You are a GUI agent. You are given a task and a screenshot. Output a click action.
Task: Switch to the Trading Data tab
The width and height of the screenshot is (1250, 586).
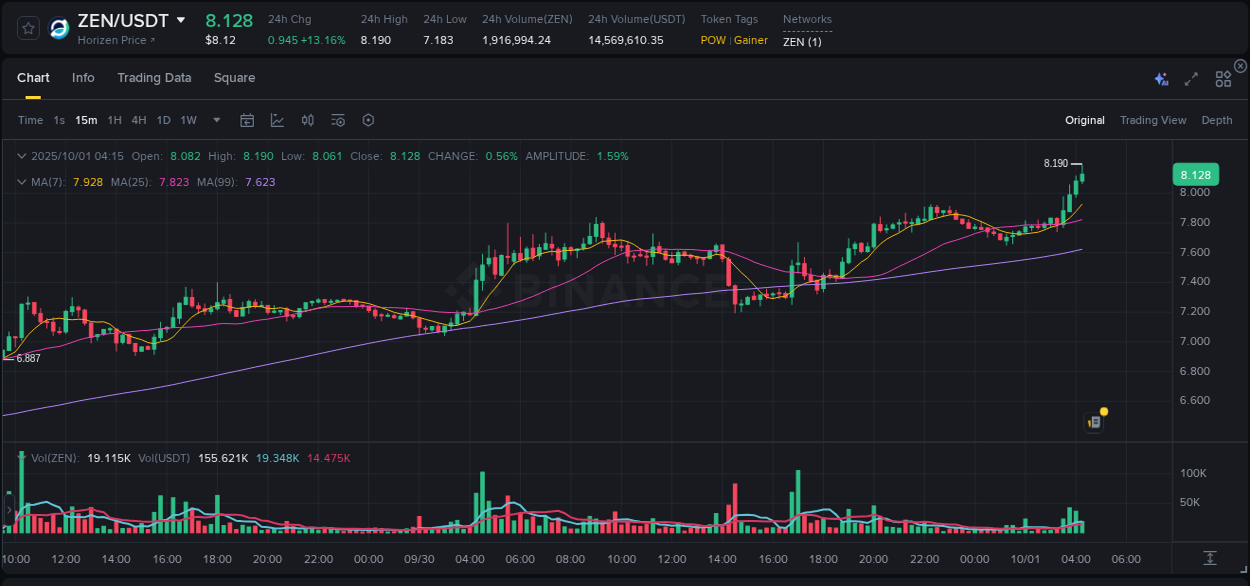pos(154,78)
